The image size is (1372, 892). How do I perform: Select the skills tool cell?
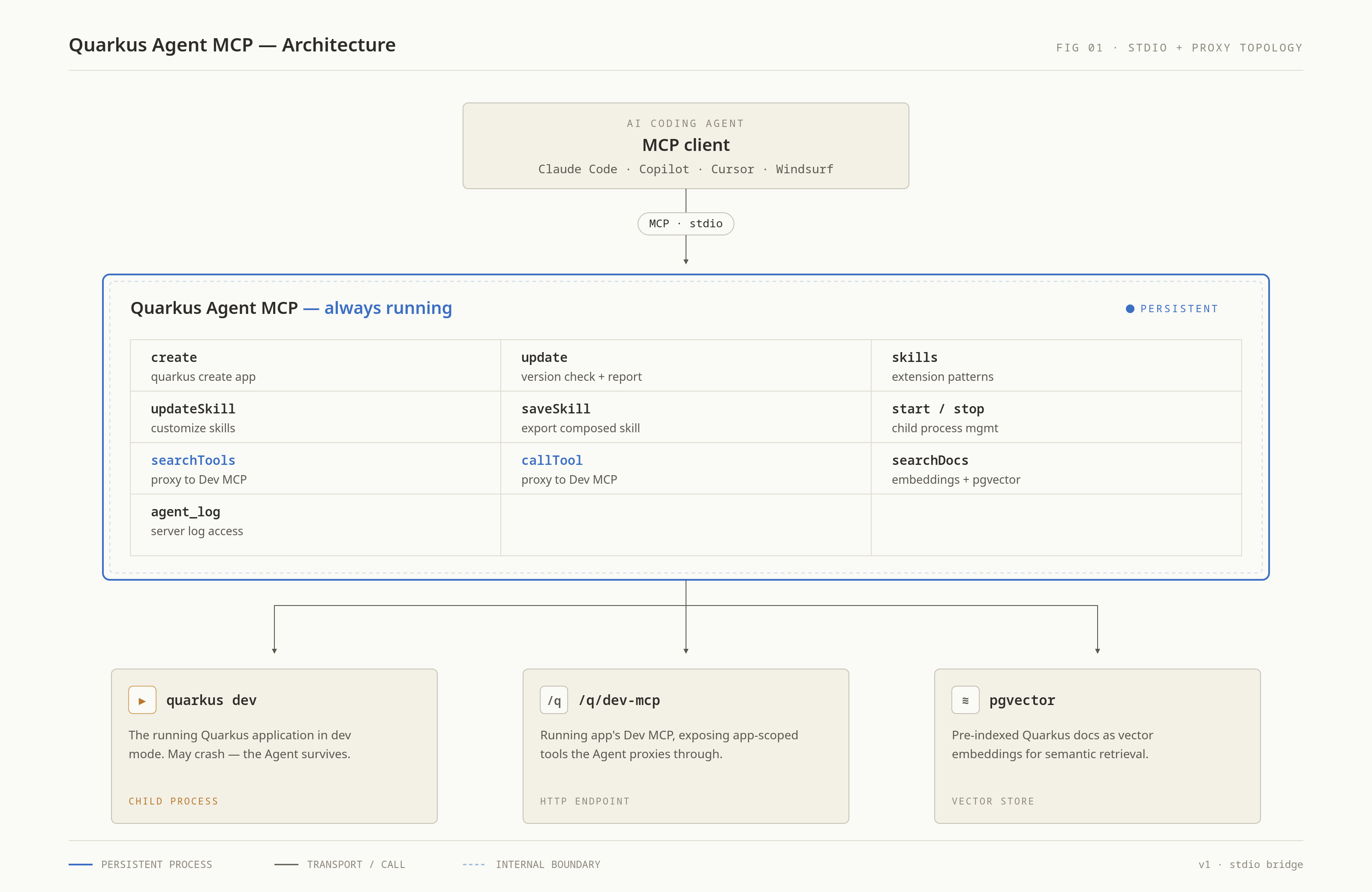click(1056, 365)
